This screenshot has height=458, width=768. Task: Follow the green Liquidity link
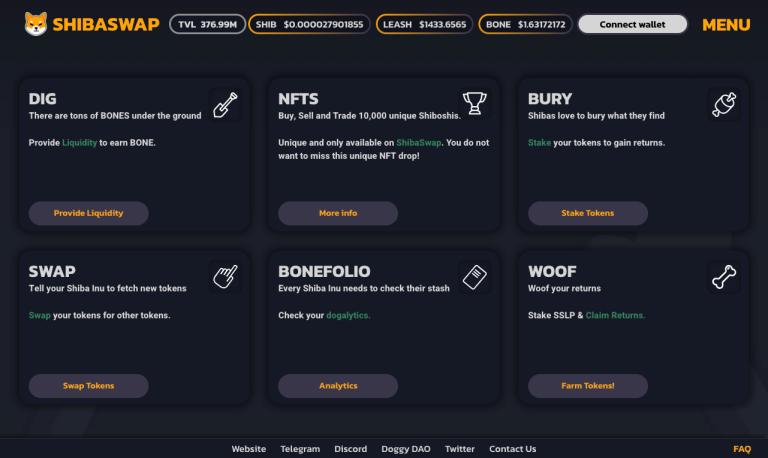[x=79, y=143]
